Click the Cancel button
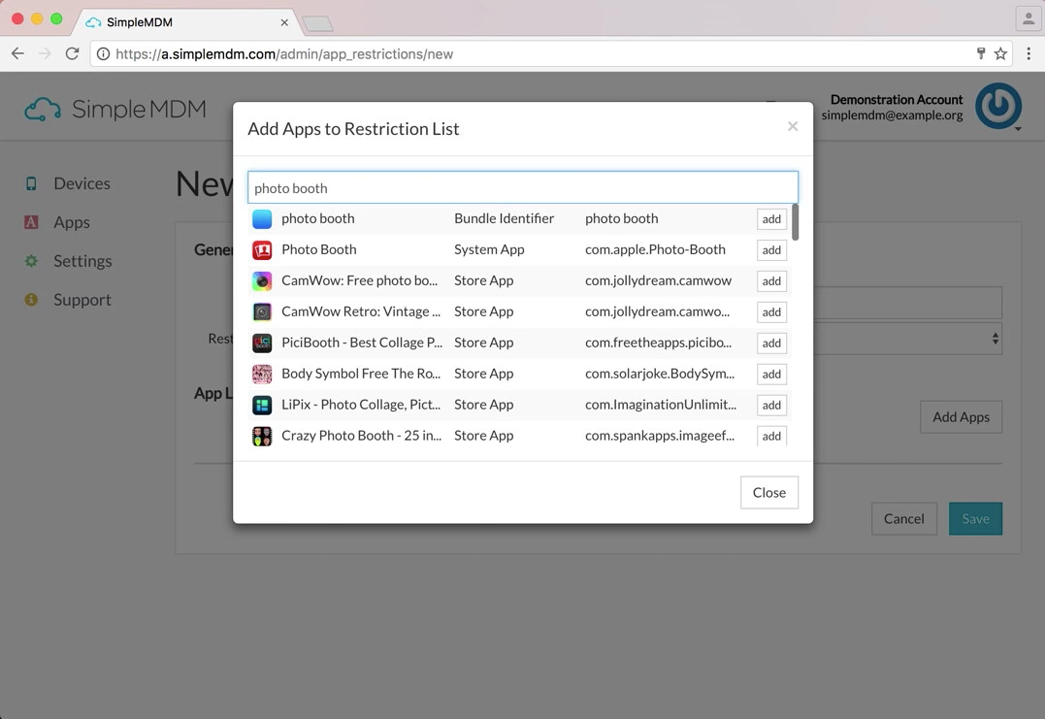Screen dimensions: 1045x719 pyautogui.click(x=904, y=518)
